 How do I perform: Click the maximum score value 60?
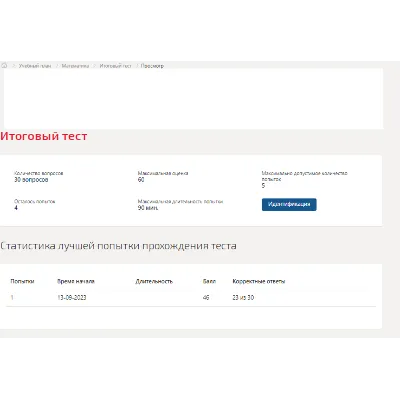(x=141, y=180)
